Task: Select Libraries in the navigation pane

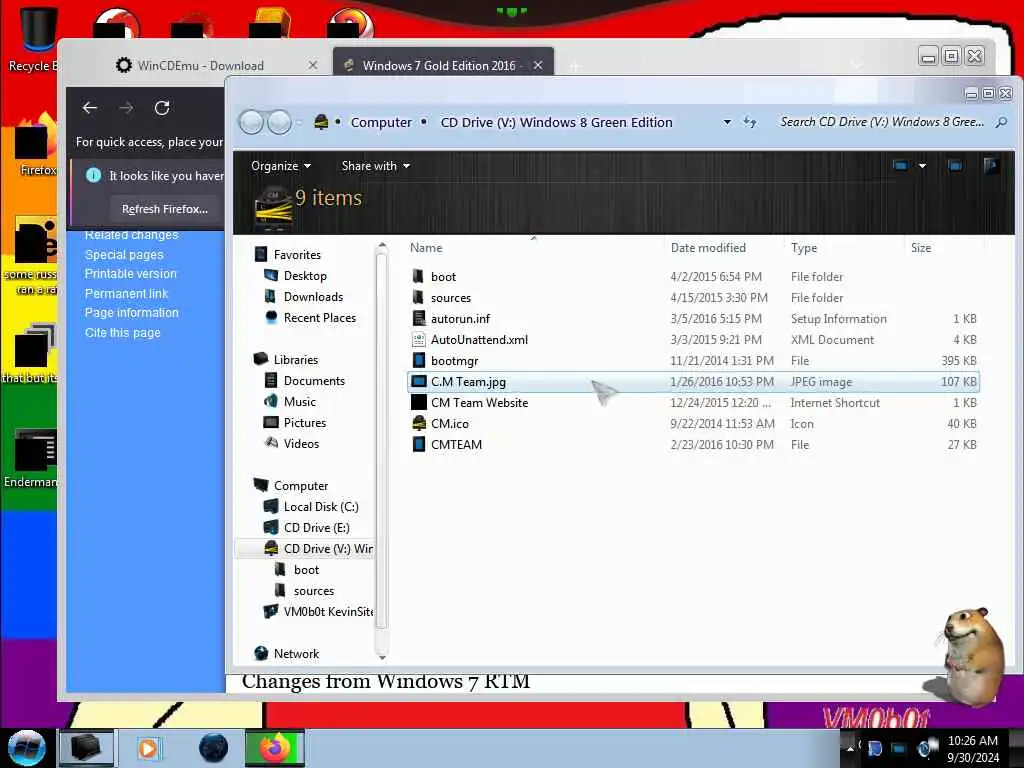Action: click(x=296, y=360)
